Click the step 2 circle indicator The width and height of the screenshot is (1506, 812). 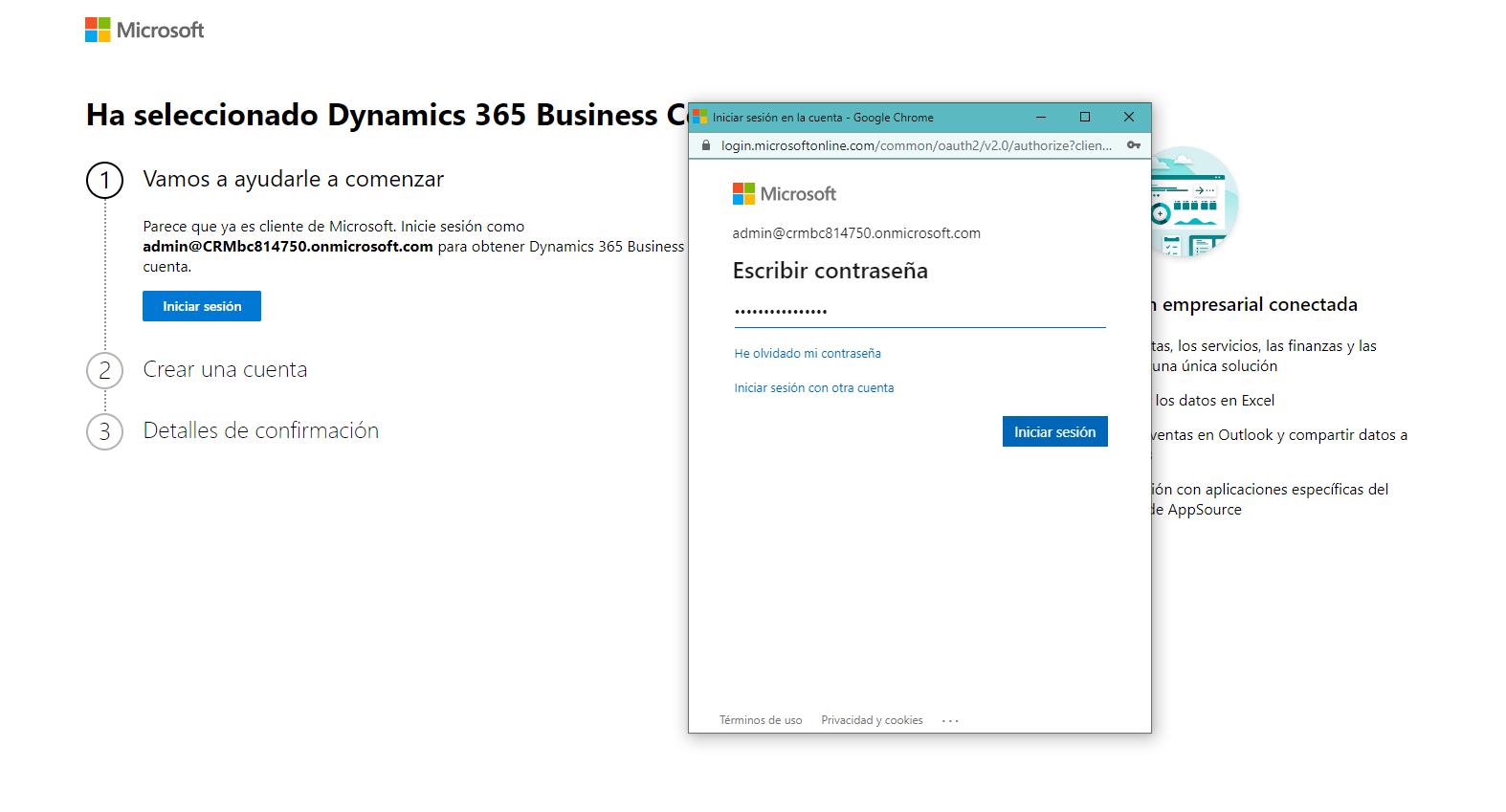(105, 370)
